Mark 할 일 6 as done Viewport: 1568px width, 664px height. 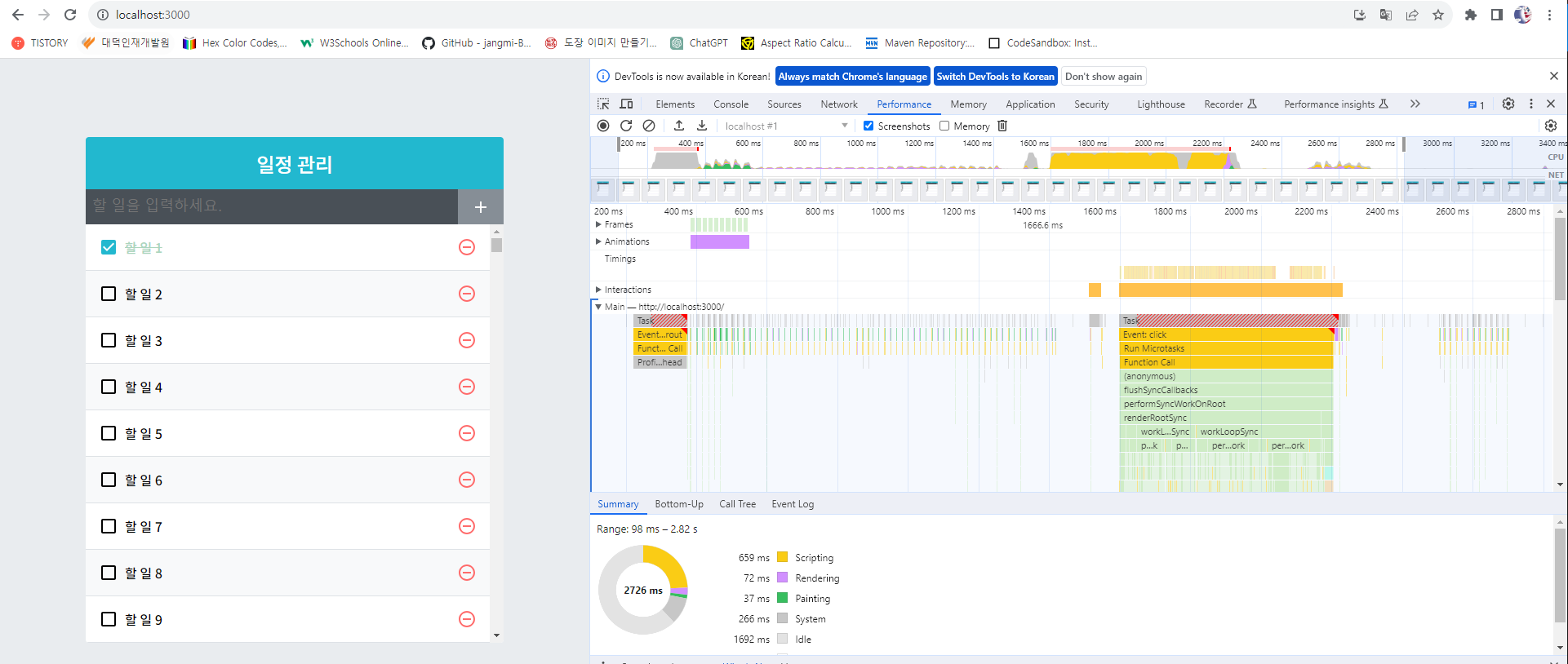(109, 480)
